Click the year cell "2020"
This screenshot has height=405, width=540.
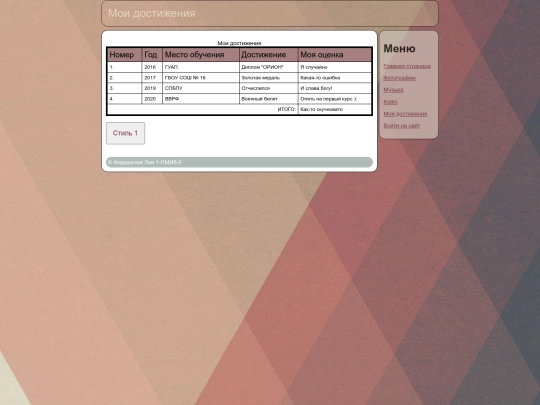point(152,99)
